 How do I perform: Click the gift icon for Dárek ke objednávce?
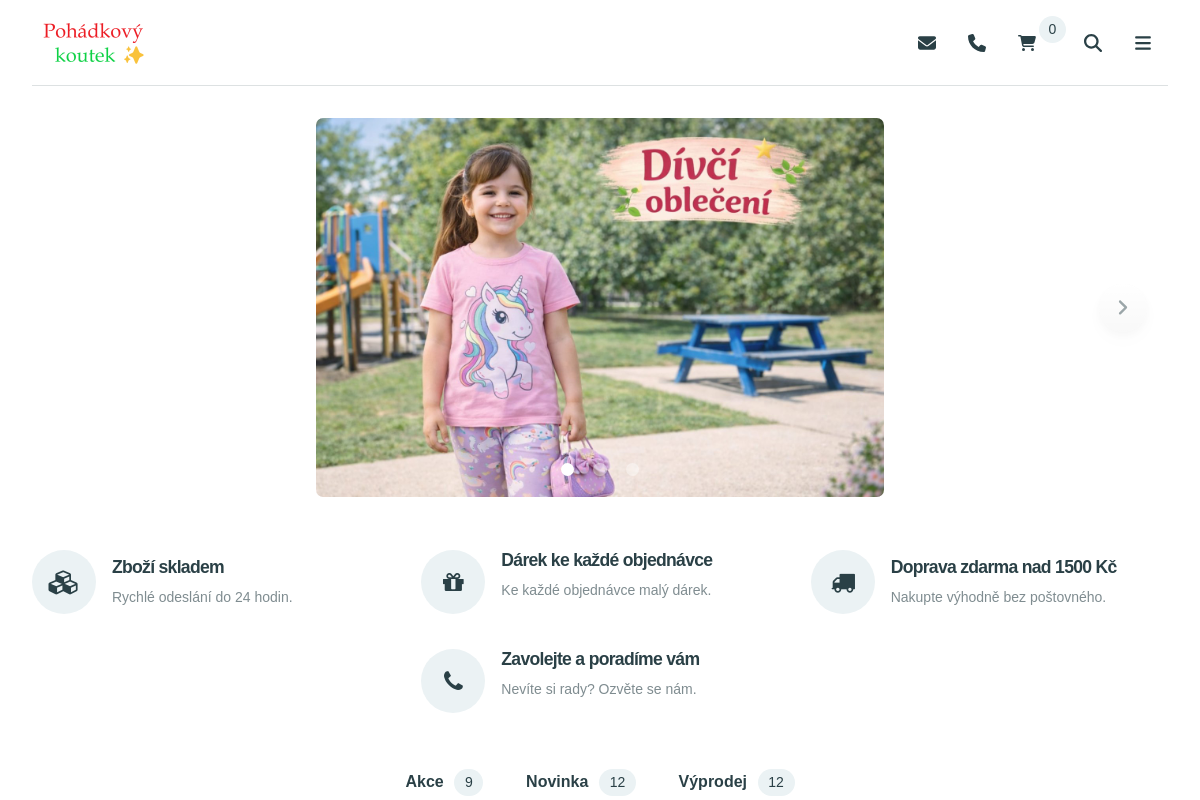pyautogui.click(x=453, y=582)
